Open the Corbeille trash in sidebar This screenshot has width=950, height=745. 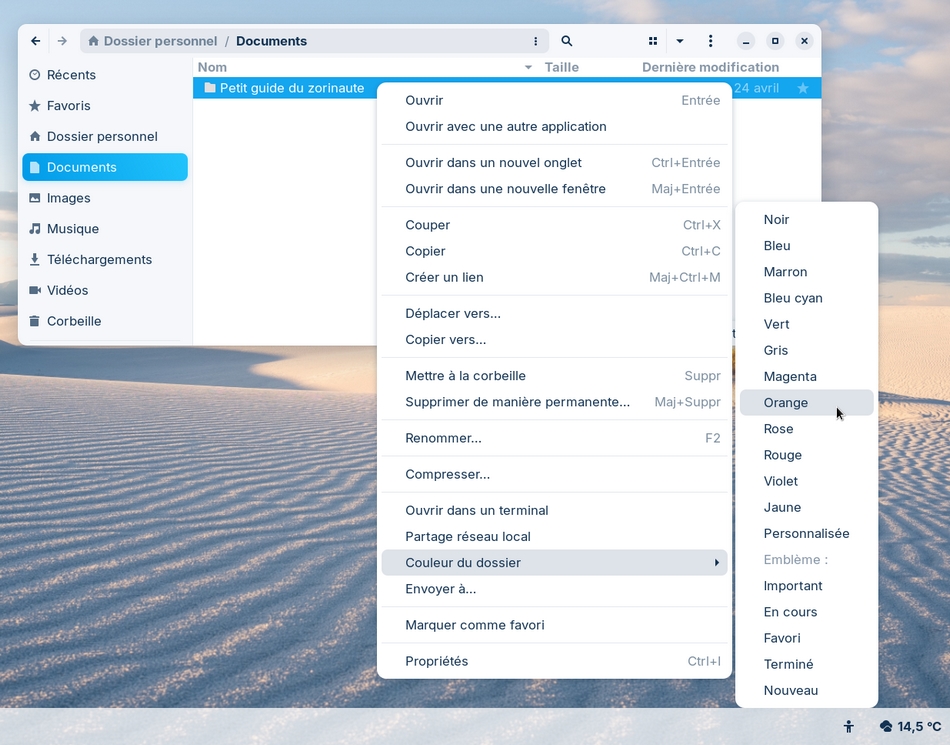(x=74, y=321)
